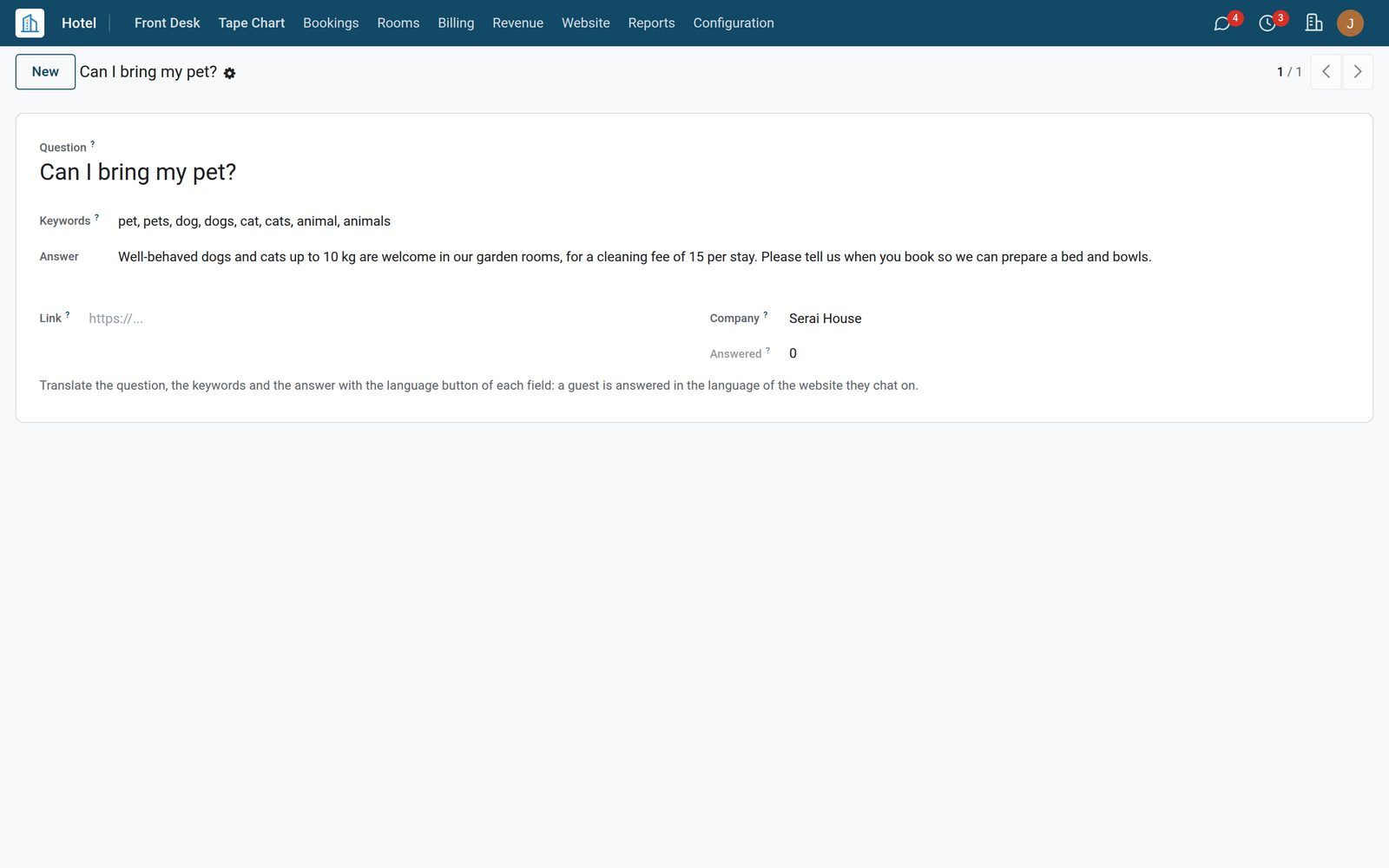Click the Answered count value 0
This screenshot has width=1389, height=868.
pos(793,353)
